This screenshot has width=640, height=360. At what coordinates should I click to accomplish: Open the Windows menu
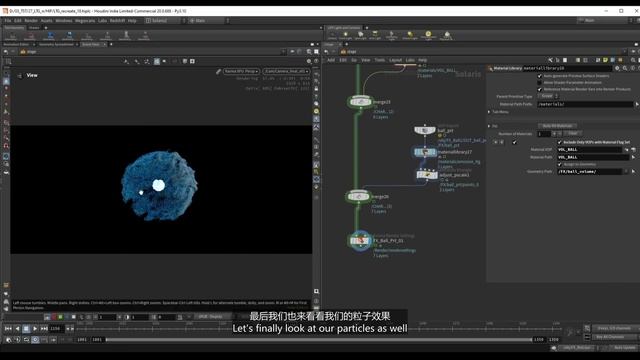63,20
